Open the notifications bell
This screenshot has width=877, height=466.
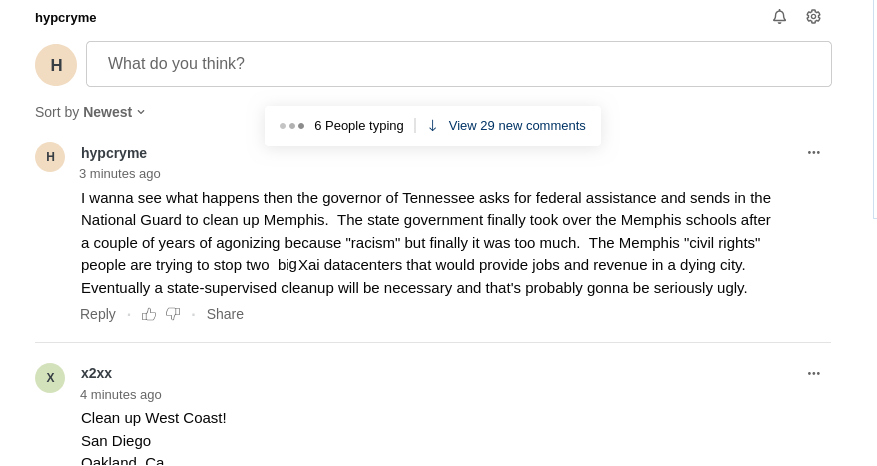[779, 17]
